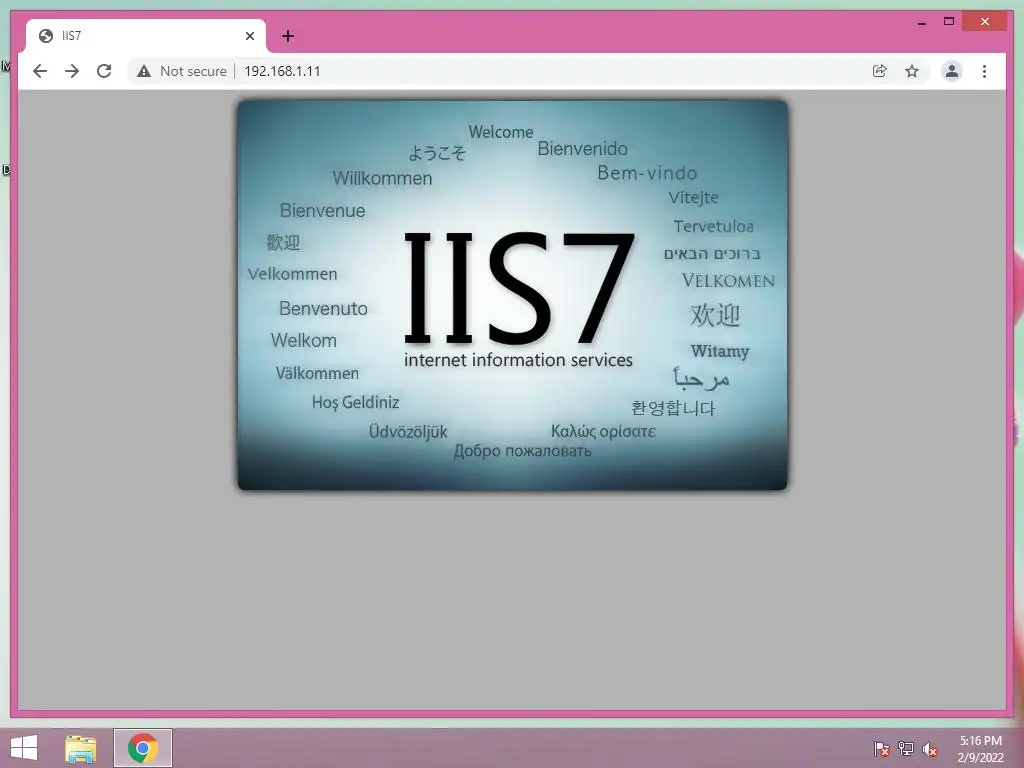Open File Explorer from the taskbar
The height and width of the screenshot is (768, 1024).
[80, 748]
